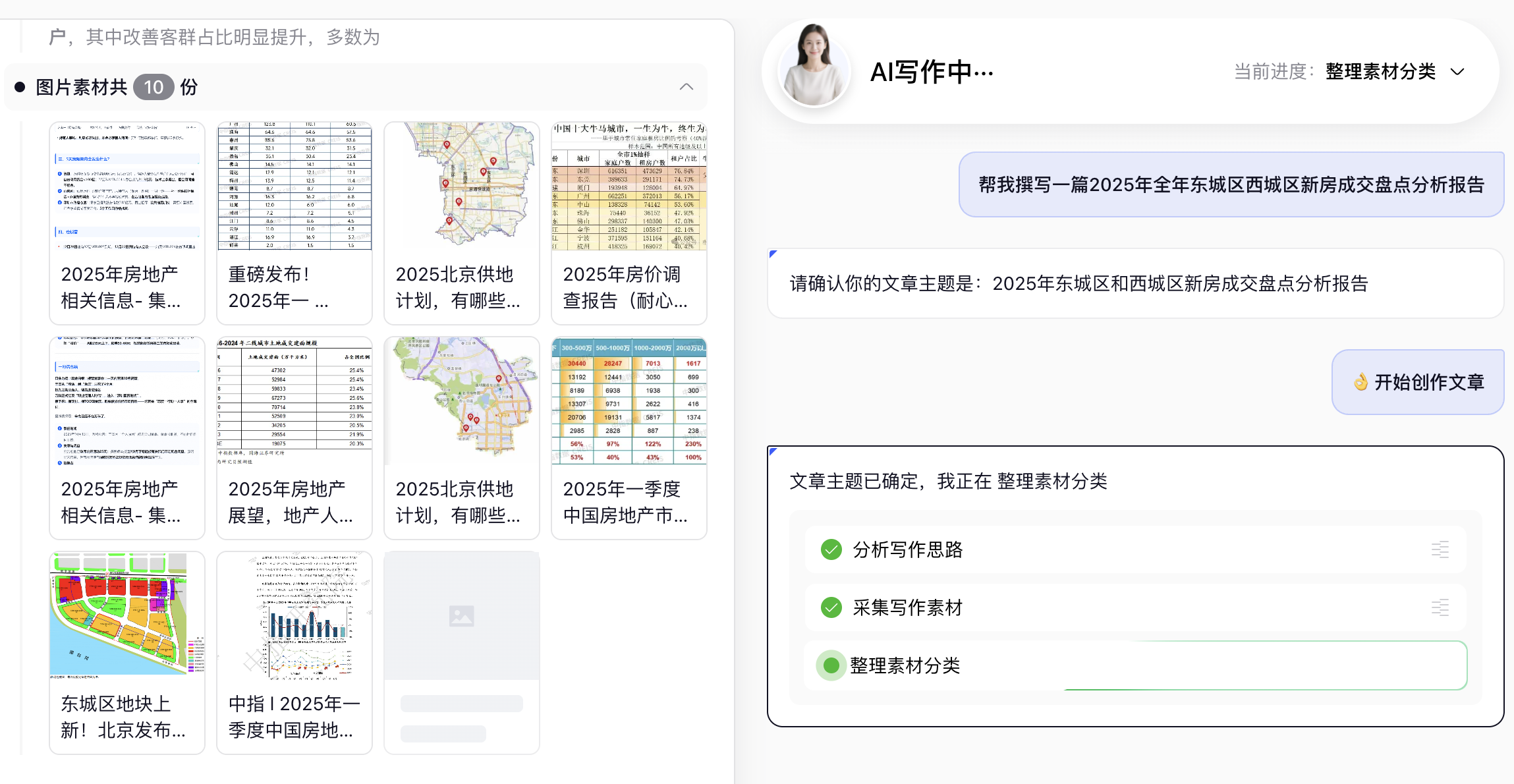This screenshot has width=1514, height=784.
Task: Open detail list icon beside 分析写作思路
Action: [1440, 549]
